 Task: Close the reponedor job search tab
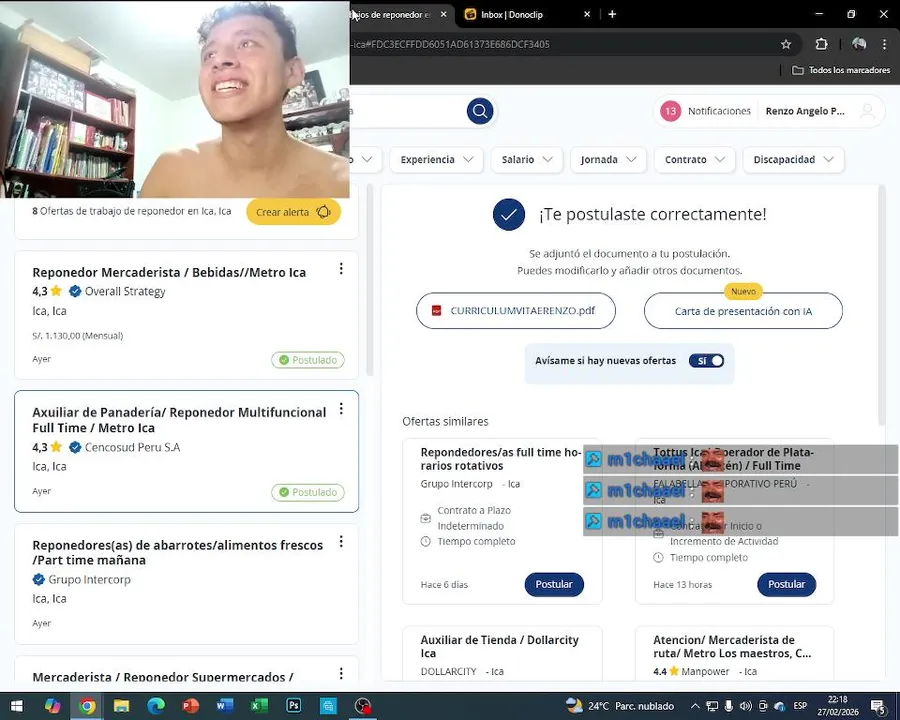[x=443, y=14]
